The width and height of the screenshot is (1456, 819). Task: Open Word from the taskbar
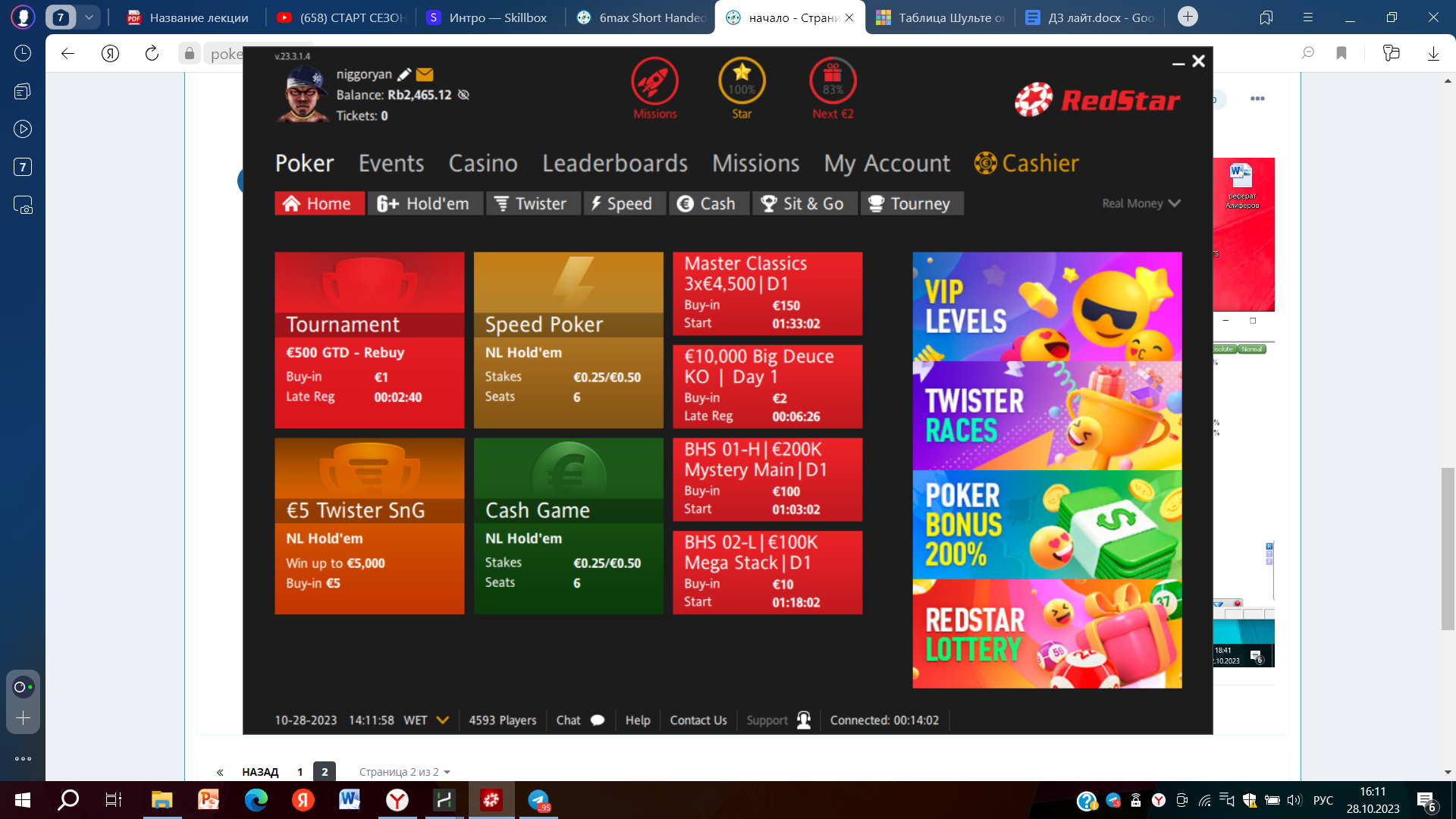350,800
